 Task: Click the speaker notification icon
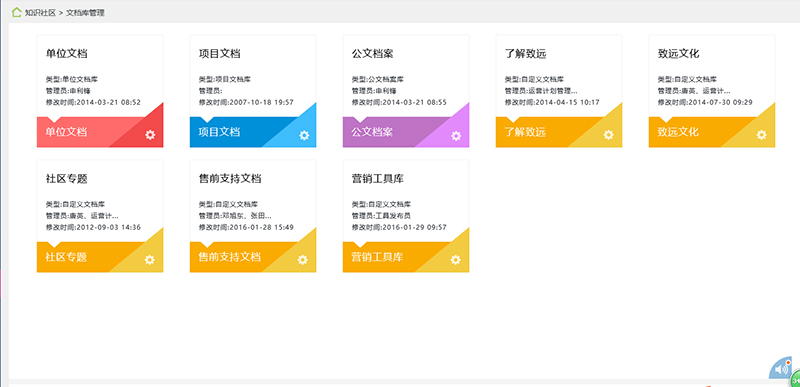781,368
